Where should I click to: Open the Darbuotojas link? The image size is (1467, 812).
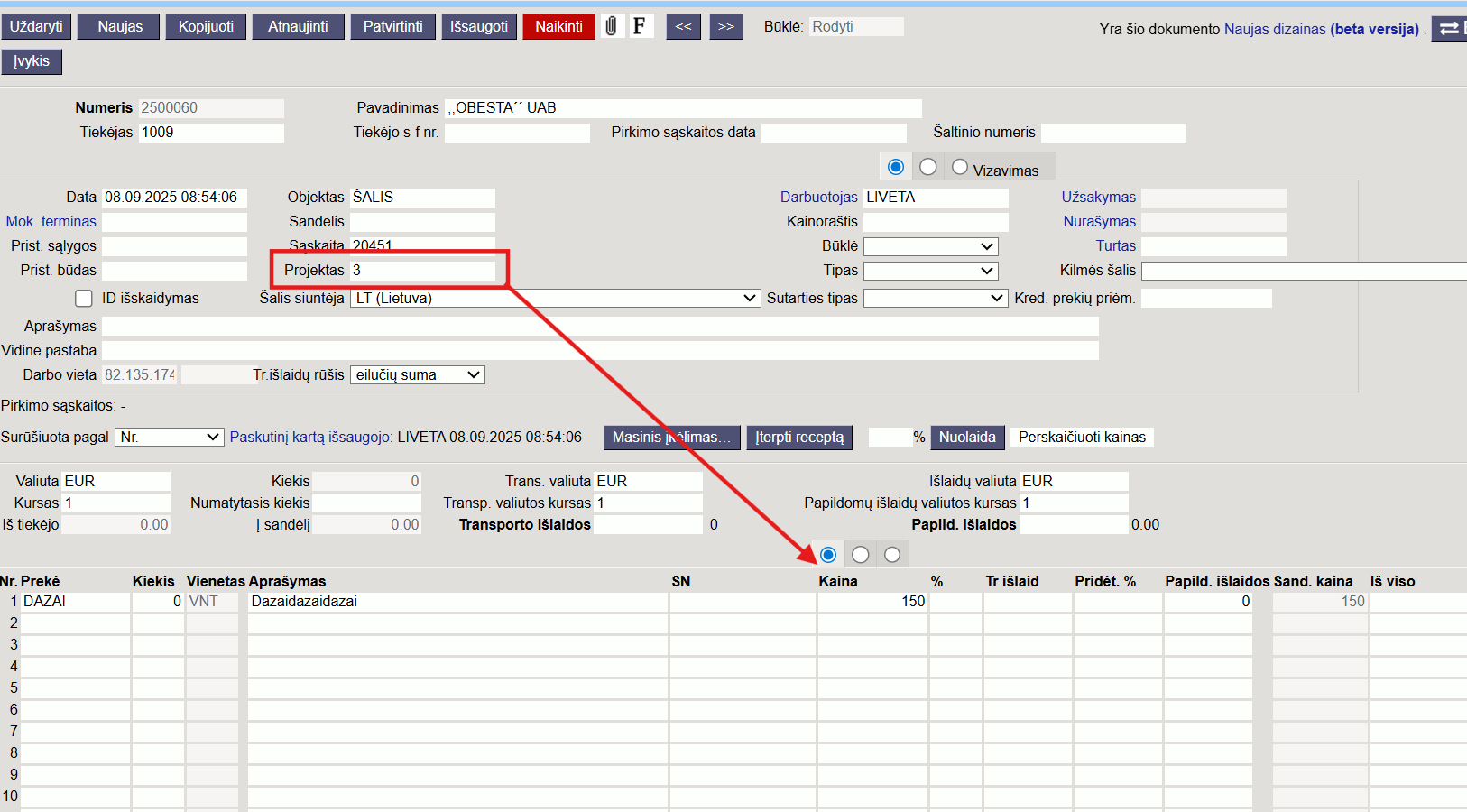pyautogui.click(x=819, y=197)
